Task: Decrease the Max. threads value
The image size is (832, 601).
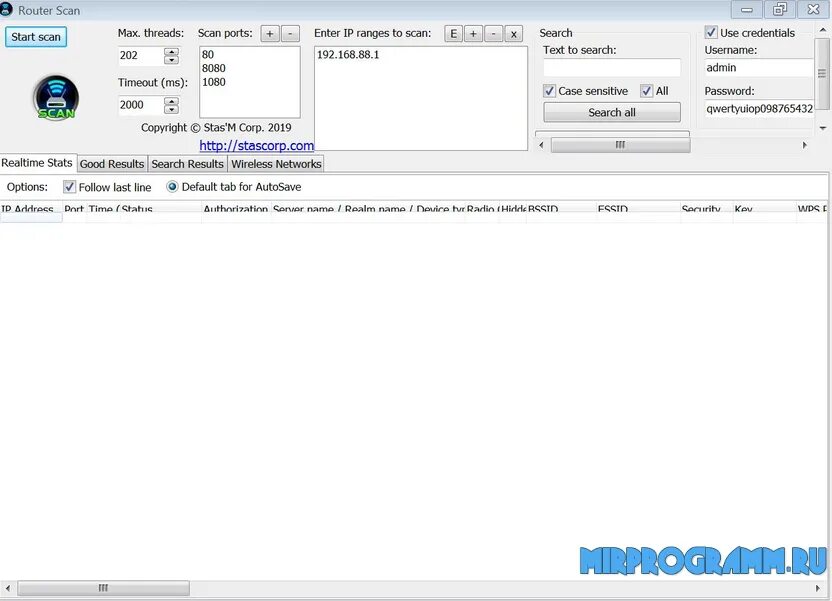Action: click(171, 60)
